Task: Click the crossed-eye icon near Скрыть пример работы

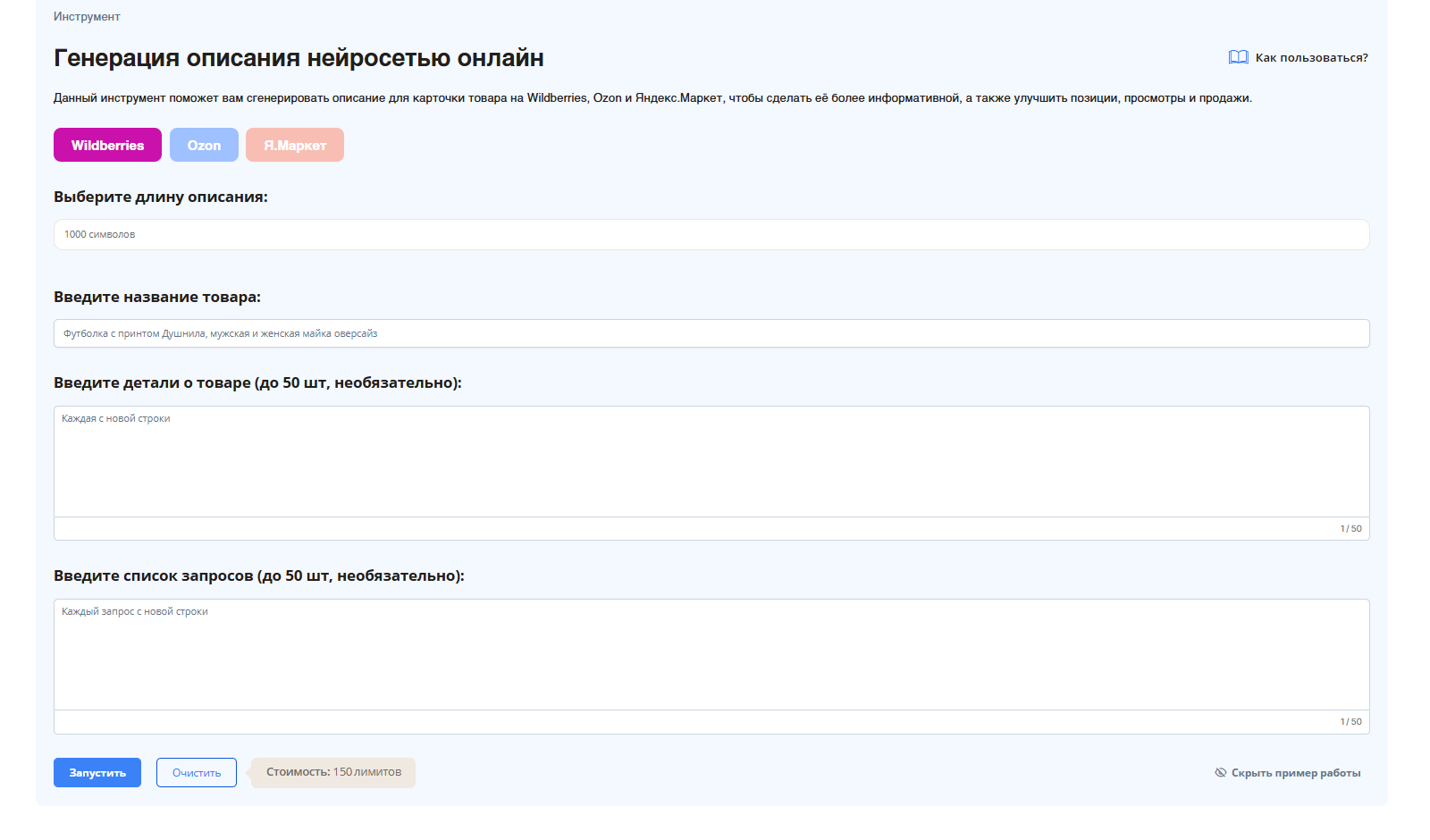Action: tap(1220, 773)
